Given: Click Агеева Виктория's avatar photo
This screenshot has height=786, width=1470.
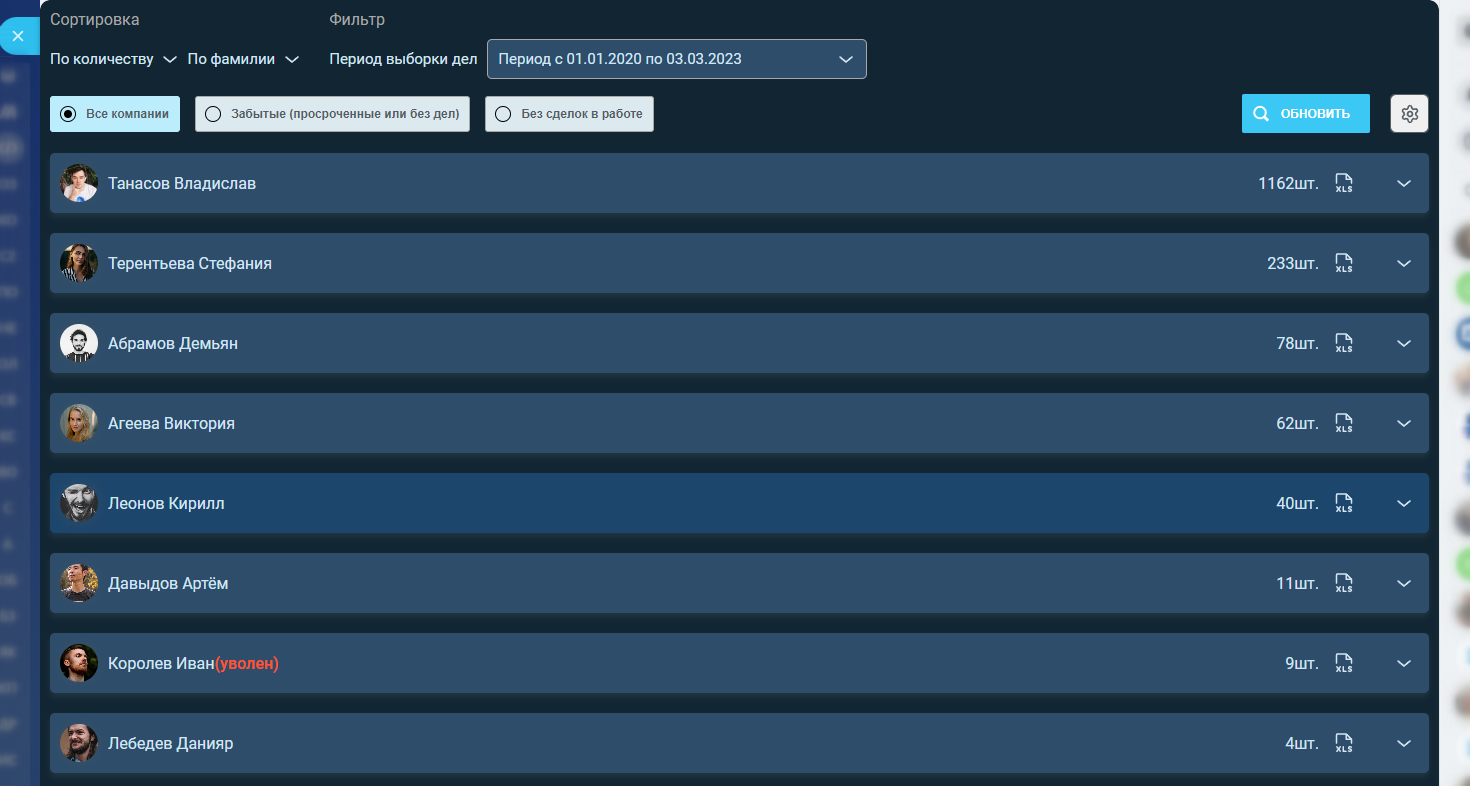Looking at the screenshot, I should click(79, 423).
